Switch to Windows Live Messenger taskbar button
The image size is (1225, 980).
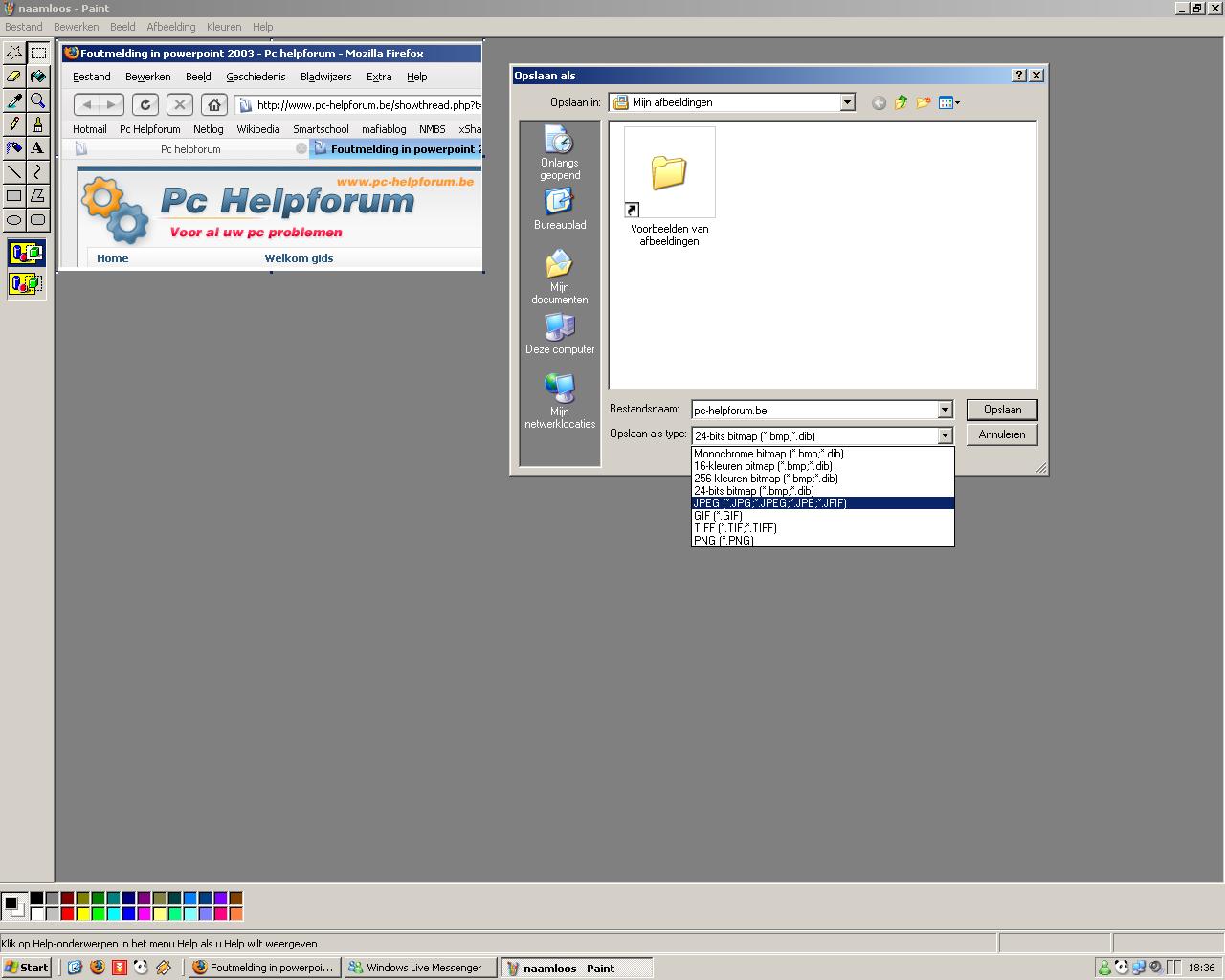coord(421,968)
